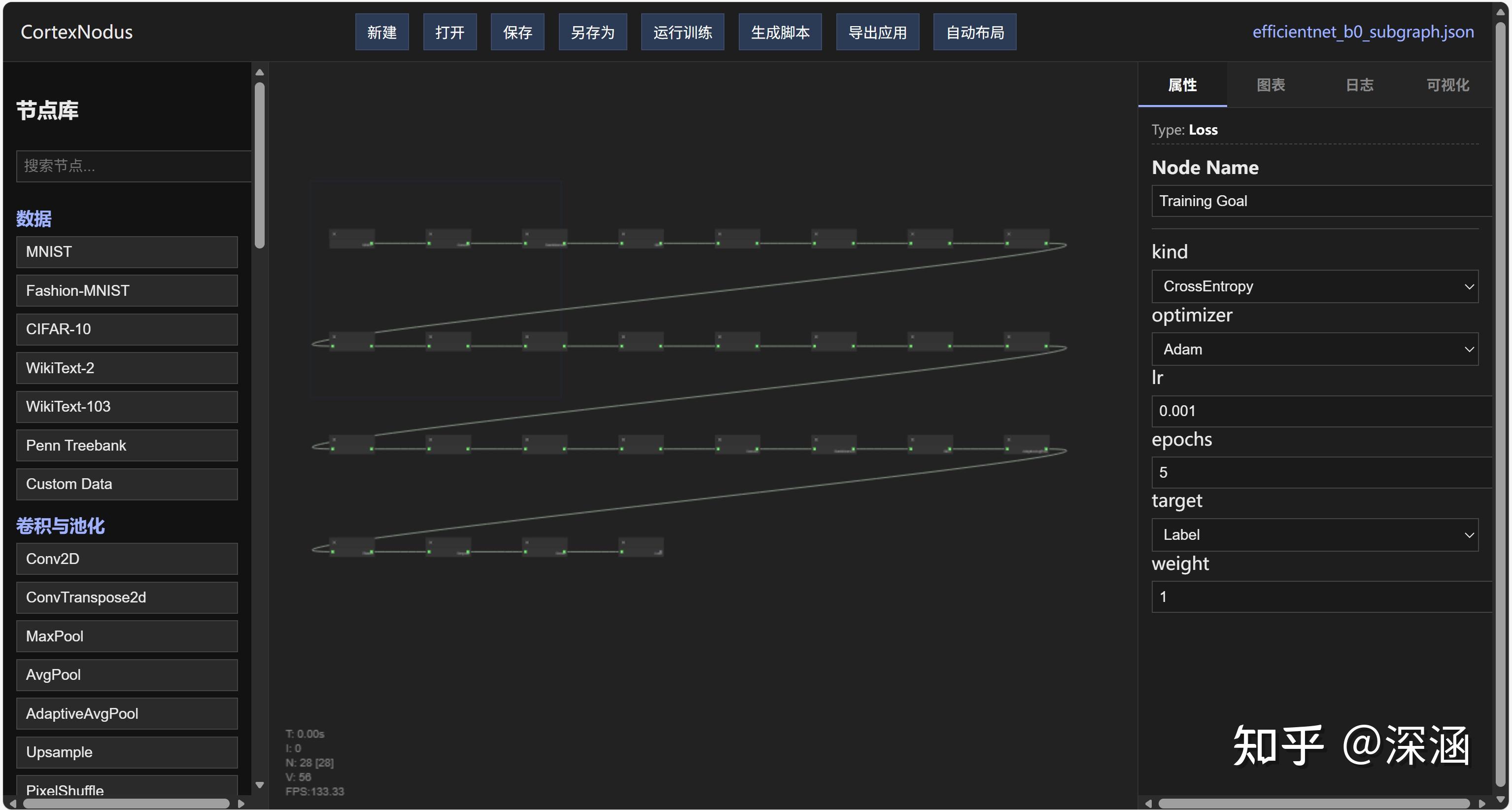Focus the 搜索节点 search field
1512x810 pixels.
point(134,166)
